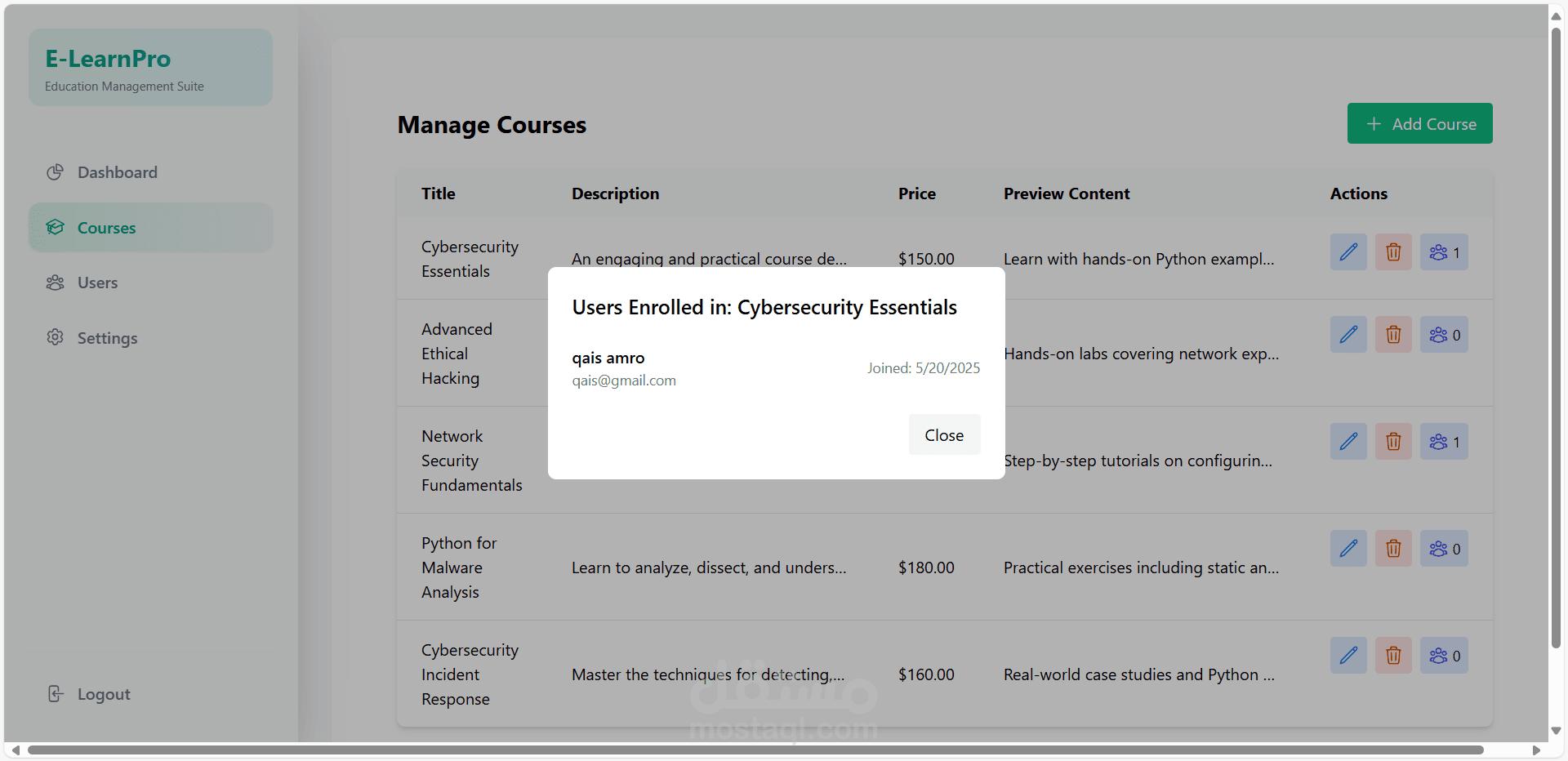Click the scroll left arrow
The width and height of the screenshot is (1568, 761).
(16, 750)
